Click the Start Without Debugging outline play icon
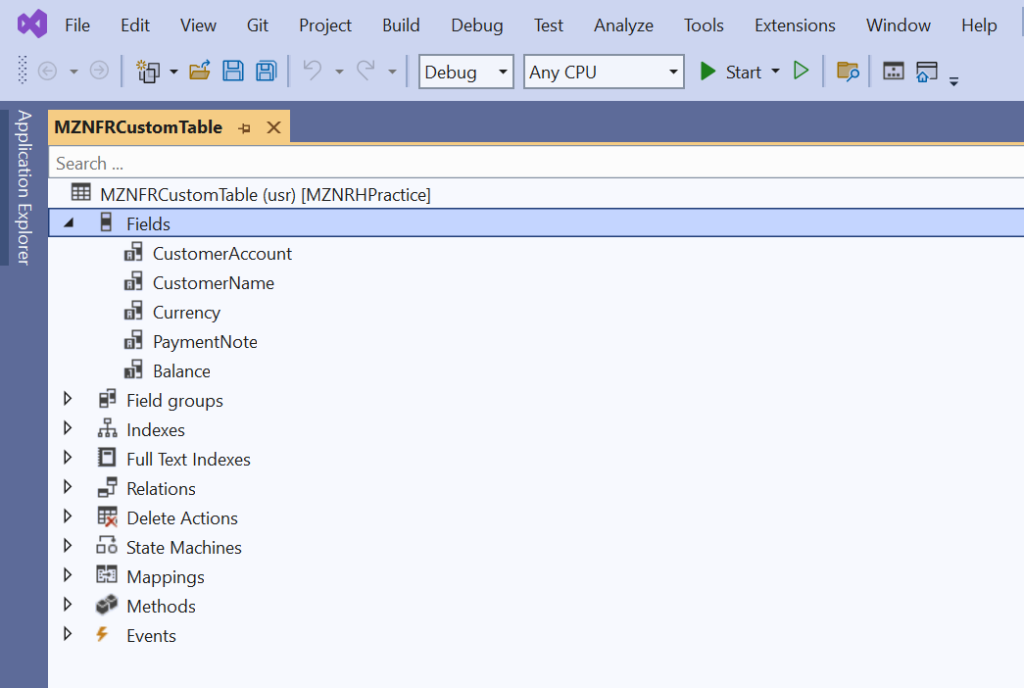 pos(801,70)
